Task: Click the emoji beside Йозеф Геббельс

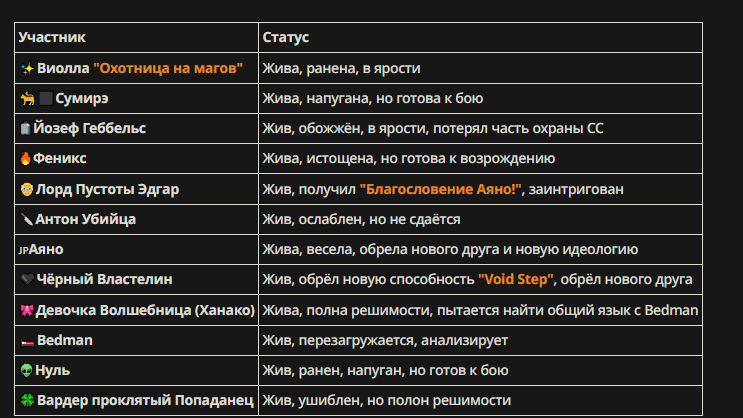Action: click(x=26, y=128)
